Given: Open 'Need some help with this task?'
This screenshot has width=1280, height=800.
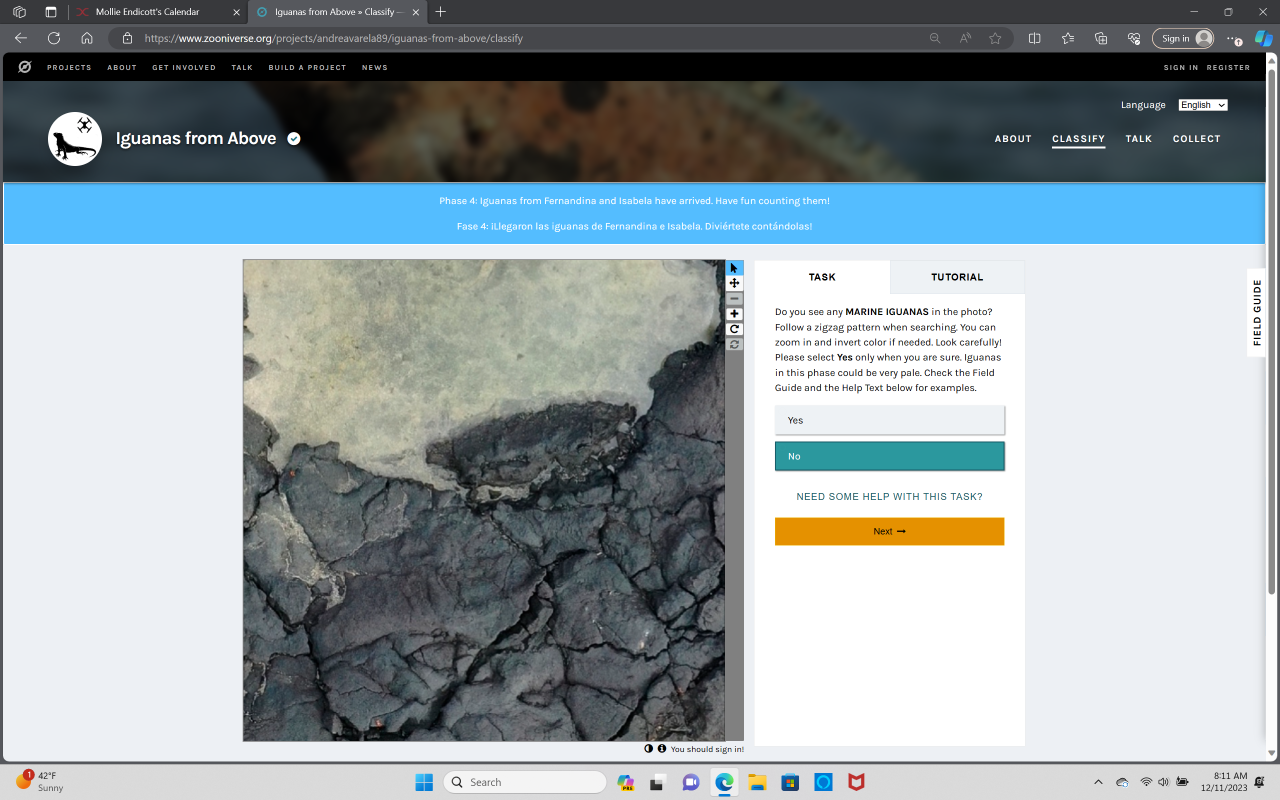Looking at the screenshot, I should point(889,497).
